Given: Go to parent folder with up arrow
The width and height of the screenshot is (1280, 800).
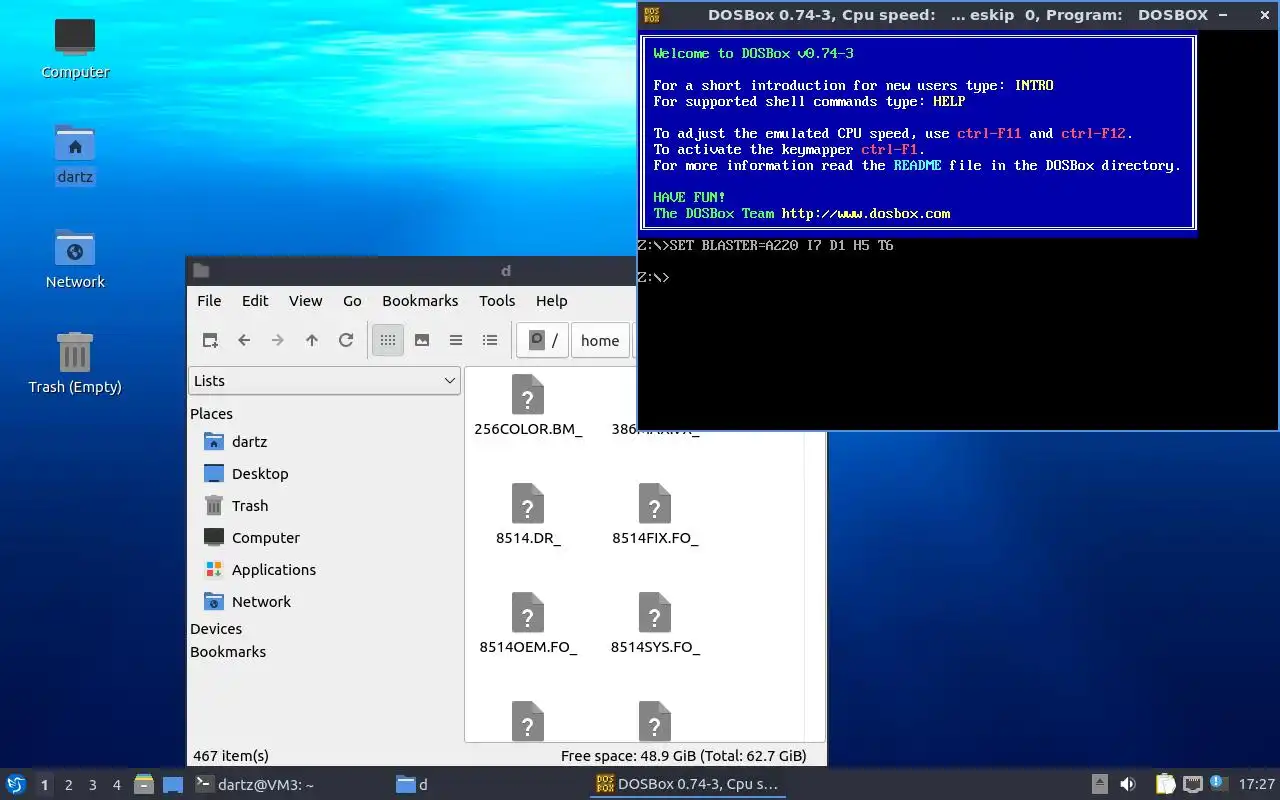Looking at the screenshot, I should [312, 340].
